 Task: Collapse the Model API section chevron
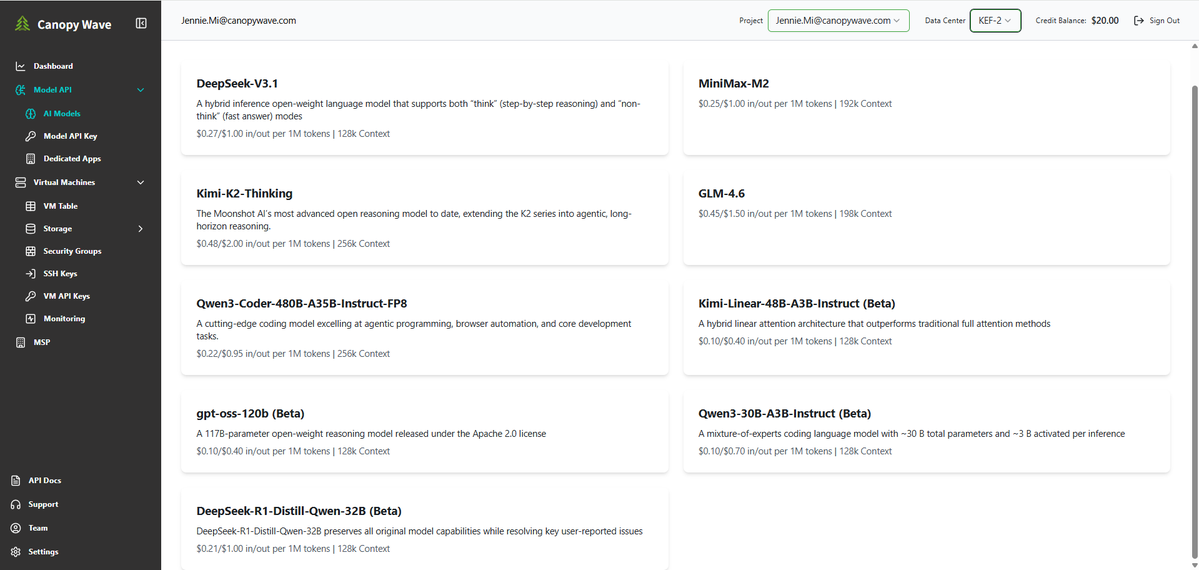point(140,90)
